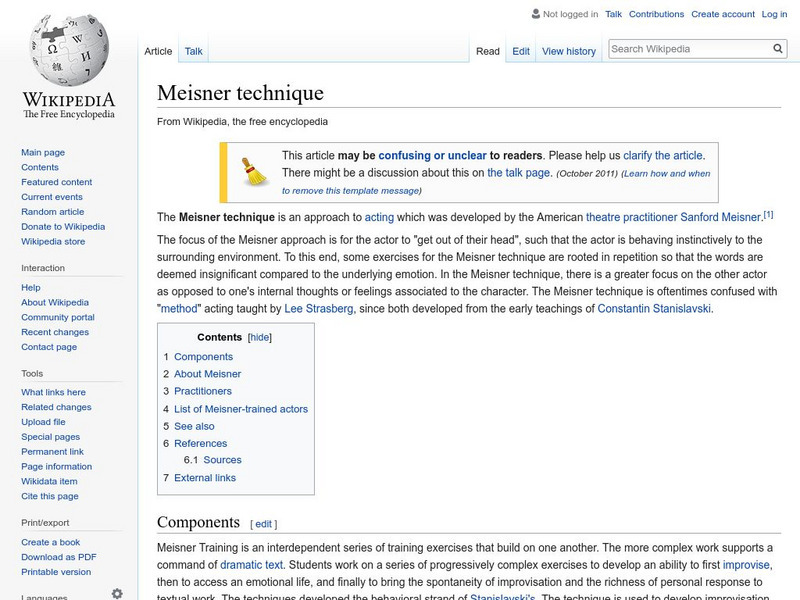
Task: Click the Wikipedia globe logo
Action: [69, 50]
